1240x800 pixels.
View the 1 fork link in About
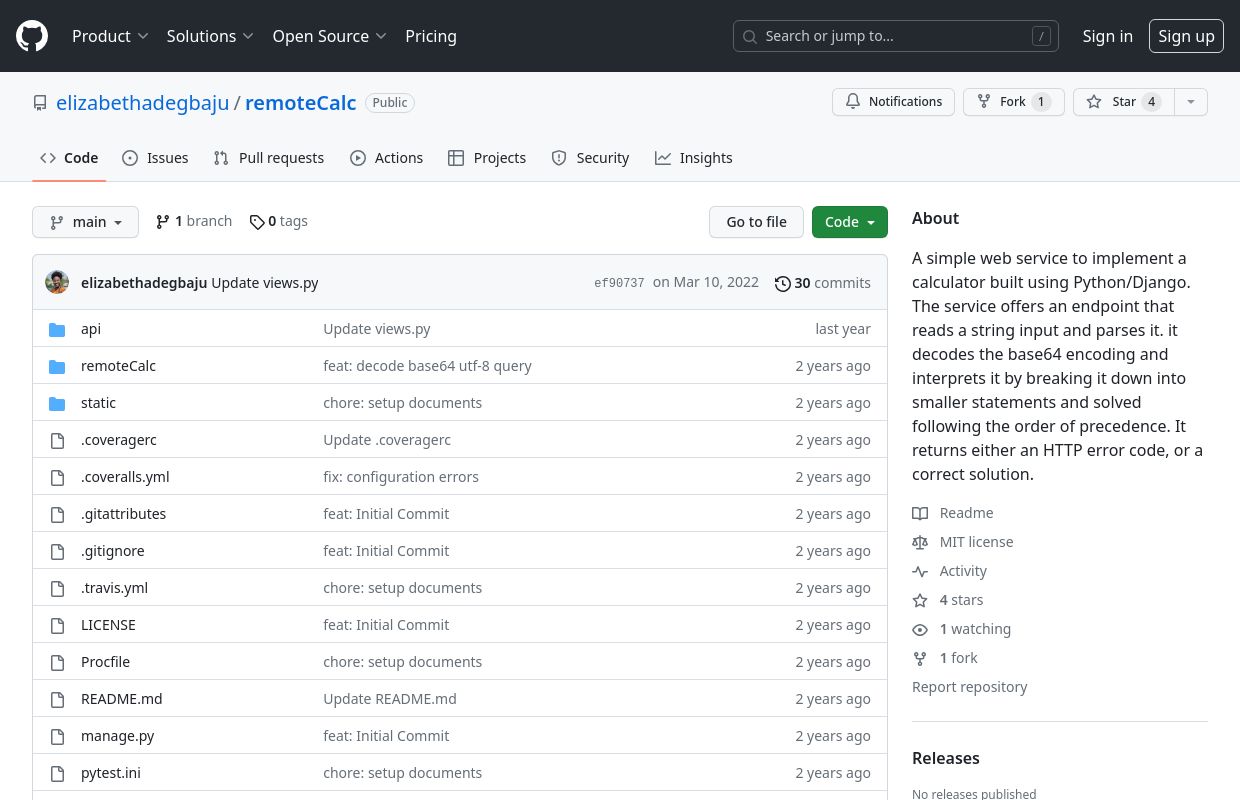tap(945, 658)
